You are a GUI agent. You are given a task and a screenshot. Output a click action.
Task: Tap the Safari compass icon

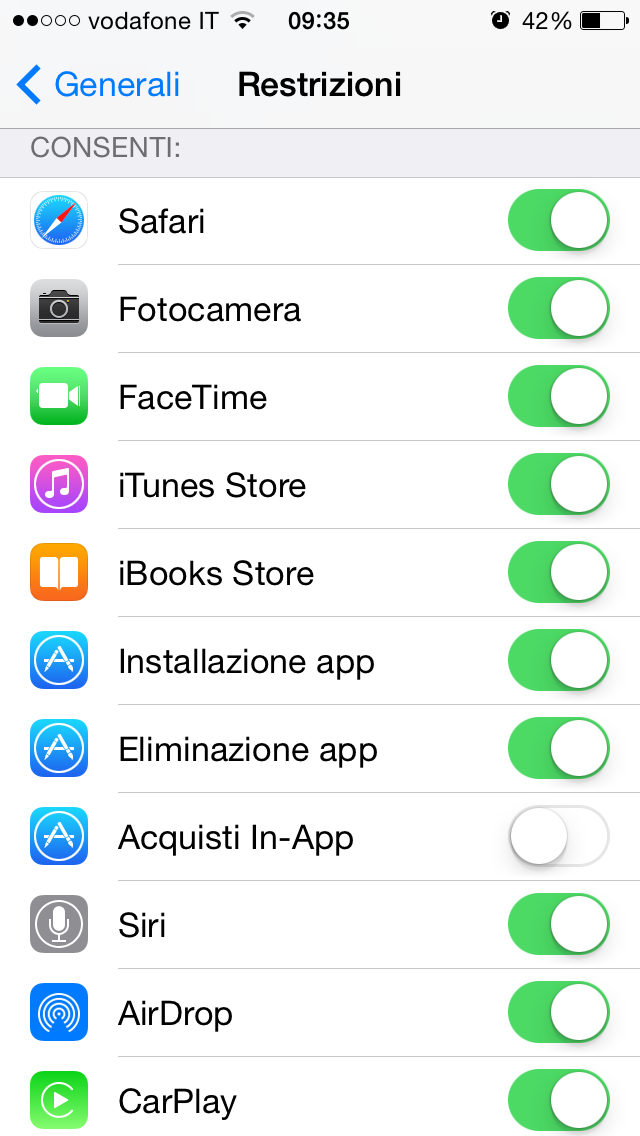pyautogui.click(x=59, y=221)
